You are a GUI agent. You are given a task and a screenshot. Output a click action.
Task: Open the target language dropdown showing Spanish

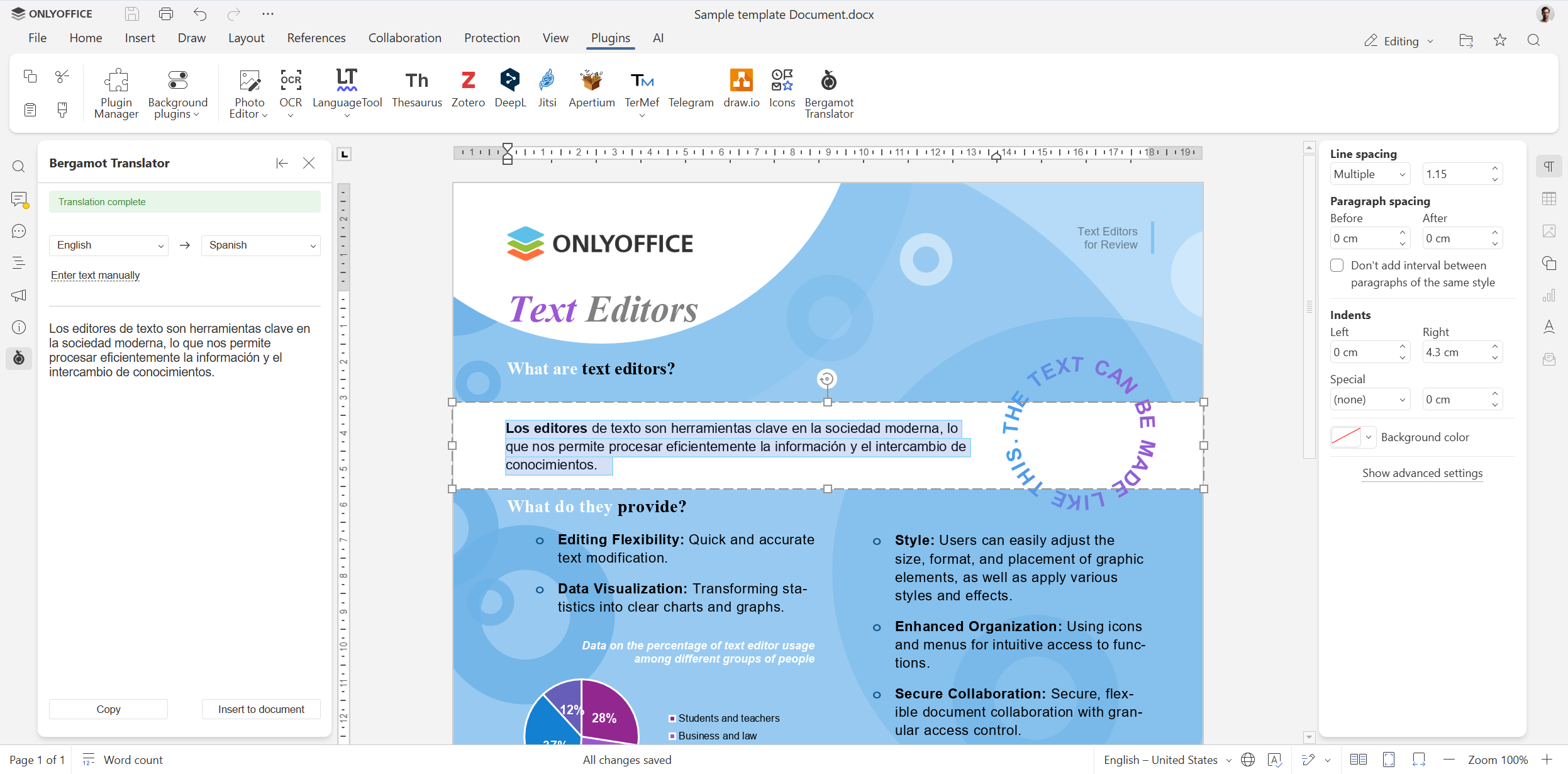point(260,245)
